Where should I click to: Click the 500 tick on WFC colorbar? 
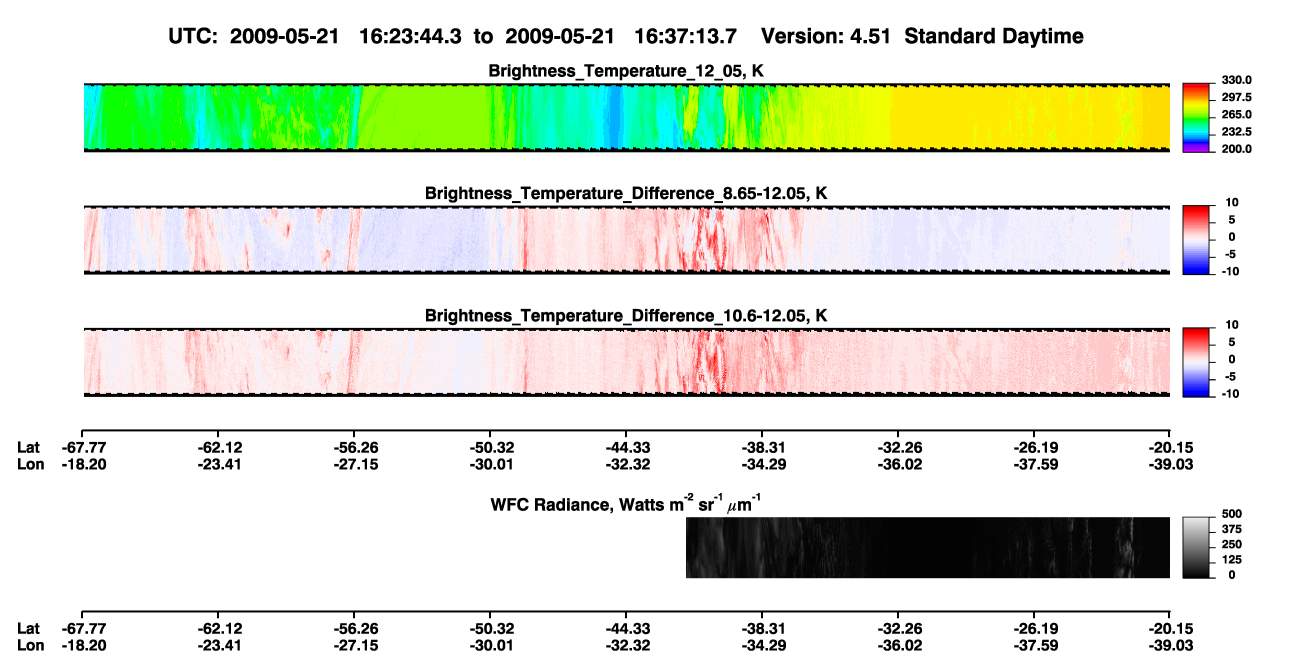tap(1232, 515)
